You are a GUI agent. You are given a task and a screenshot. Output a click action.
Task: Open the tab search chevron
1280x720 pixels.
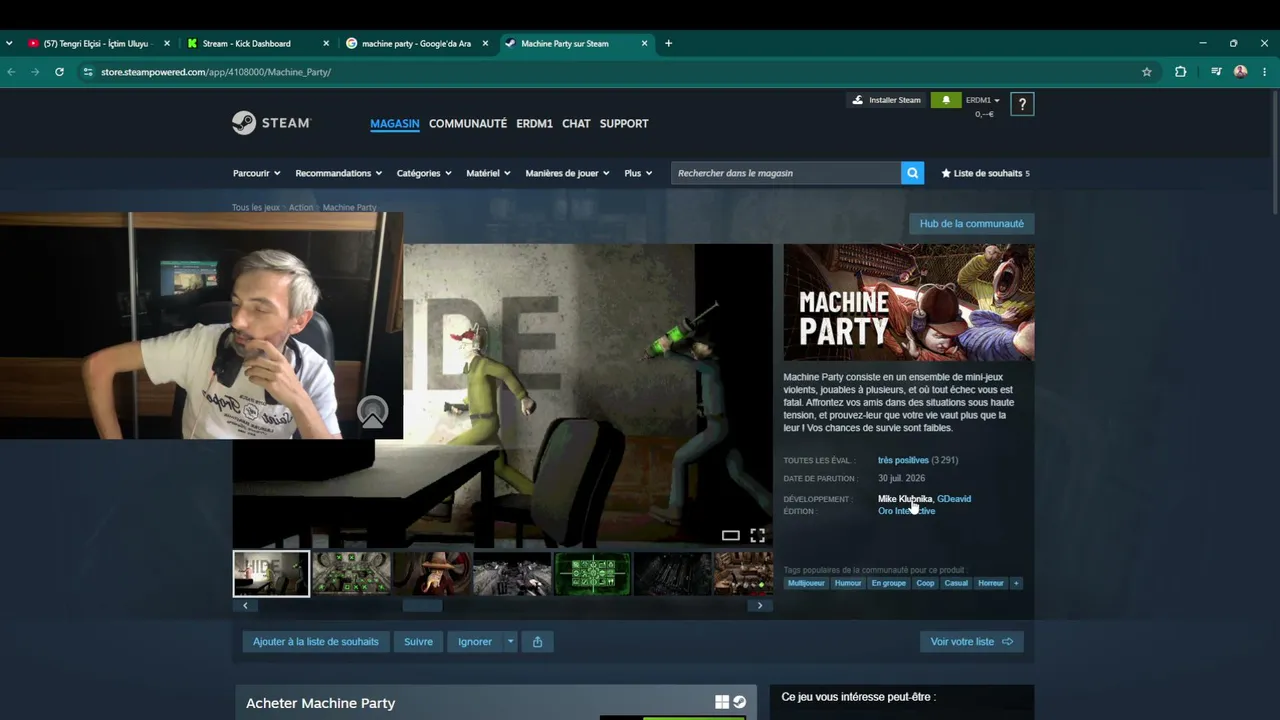coord(9,43)
